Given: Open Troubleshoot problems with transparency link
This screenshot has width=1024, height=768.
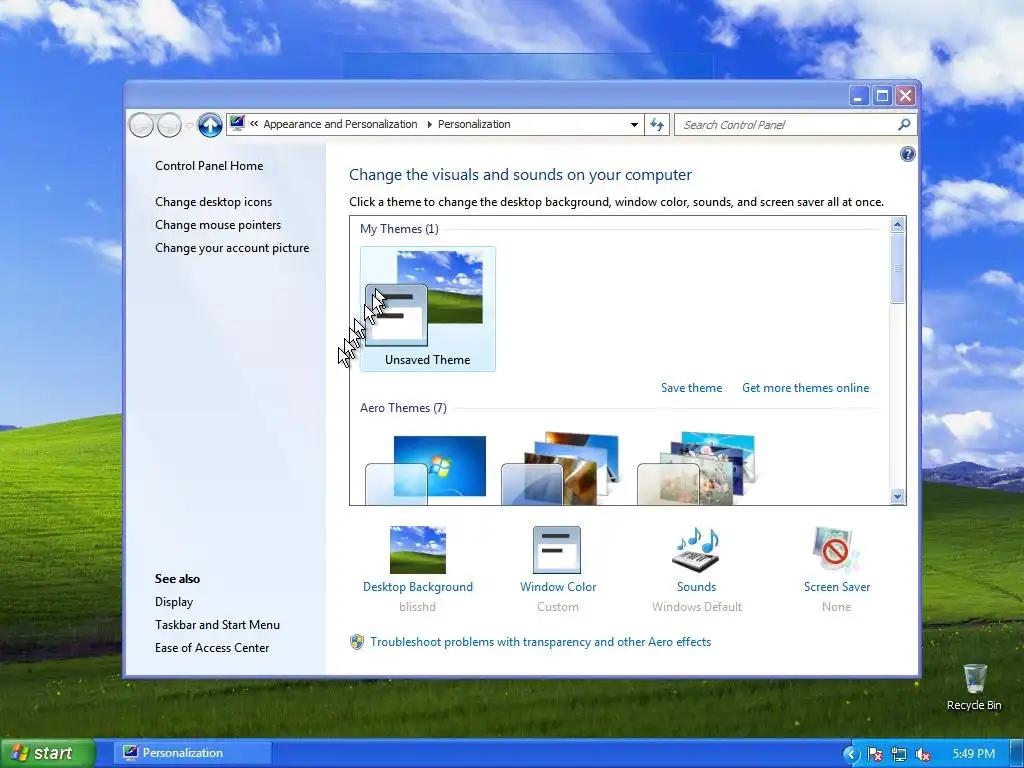Looking at the screenshot, I should pyautogui.click(x=540, y=642).
